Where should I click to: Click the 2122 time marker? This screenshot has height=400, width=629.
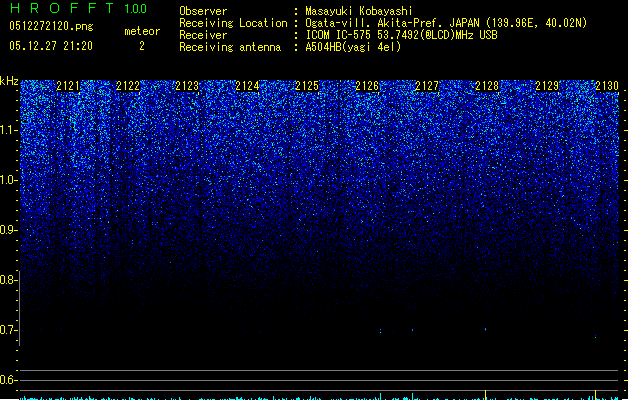(128, 86)
